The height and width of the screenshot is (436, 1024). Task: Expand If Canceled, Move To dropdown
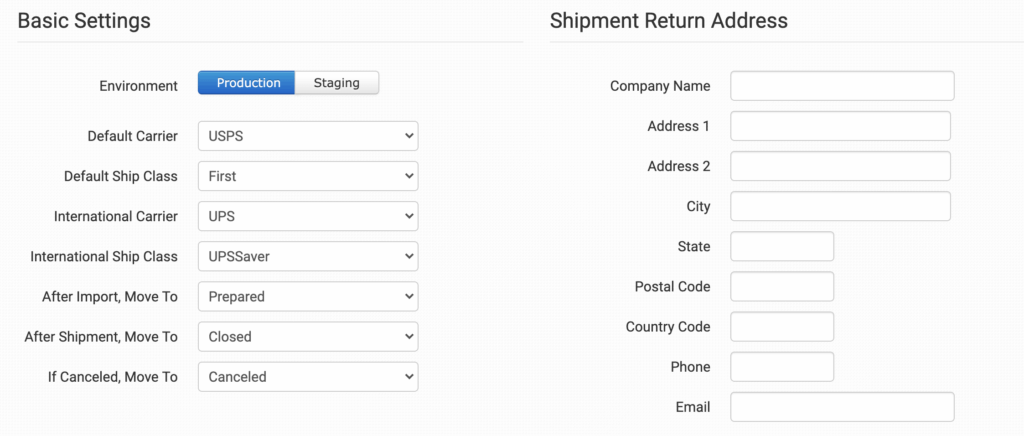pos(308,377)
